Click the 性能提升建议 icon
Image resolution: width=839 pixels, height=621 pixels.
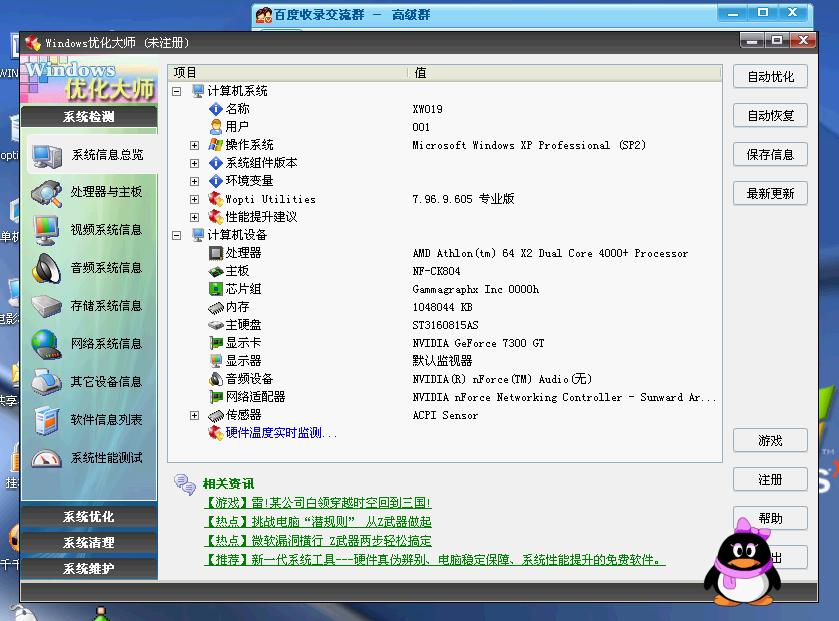[216, 217]
